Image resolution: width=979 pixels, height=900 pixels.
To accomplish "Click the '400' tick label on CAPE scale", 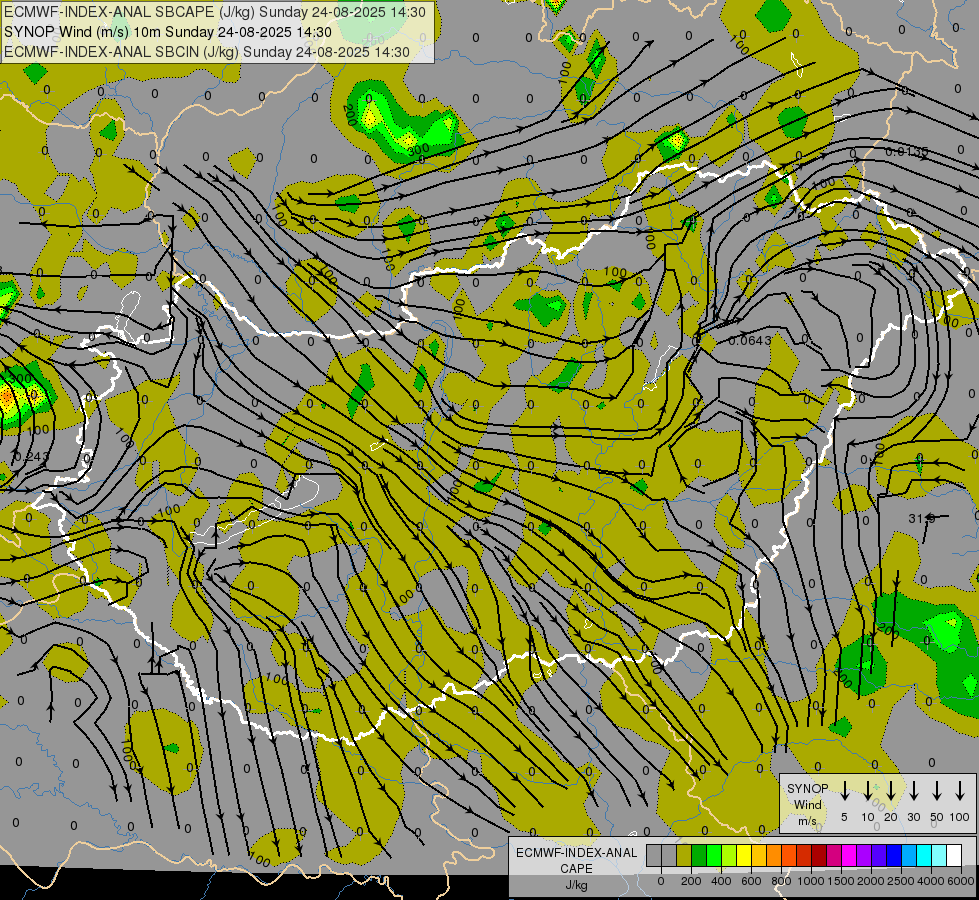I will pos(721,881).
